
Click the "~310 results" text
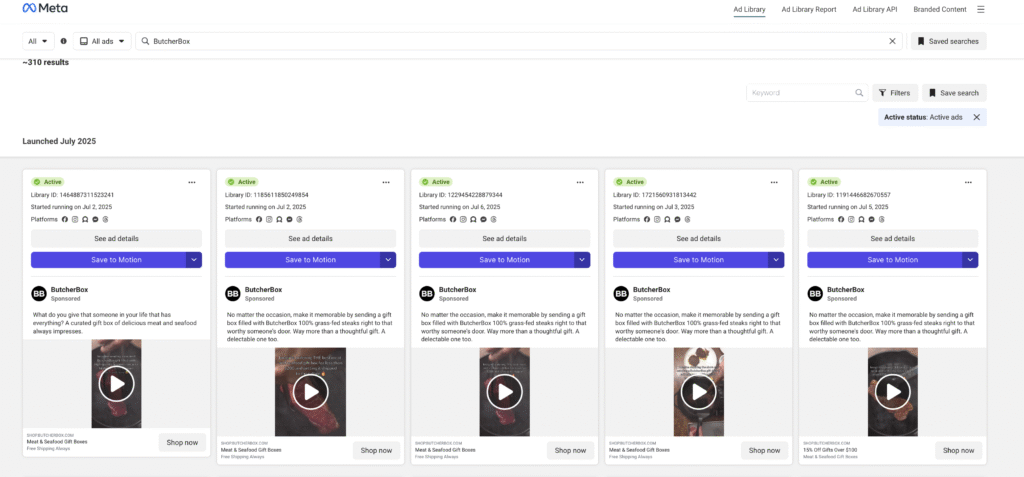click(46, 63)
